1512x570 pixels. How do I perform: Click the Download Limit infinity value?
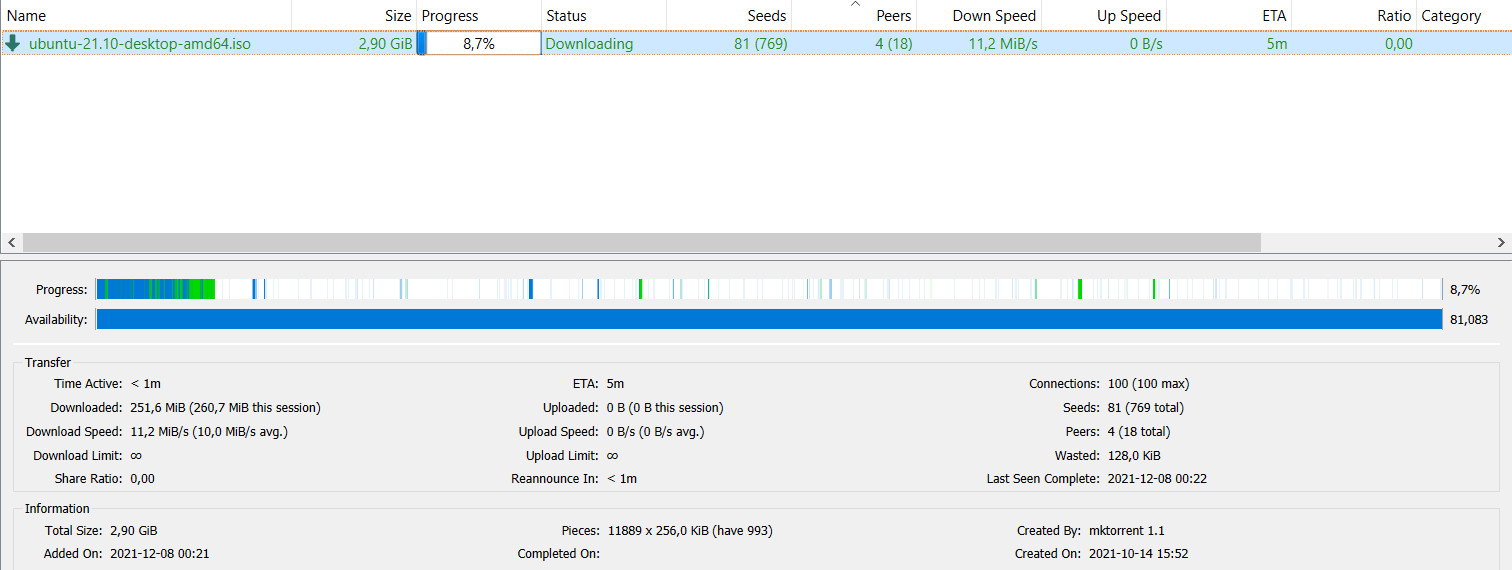(136, 455)
